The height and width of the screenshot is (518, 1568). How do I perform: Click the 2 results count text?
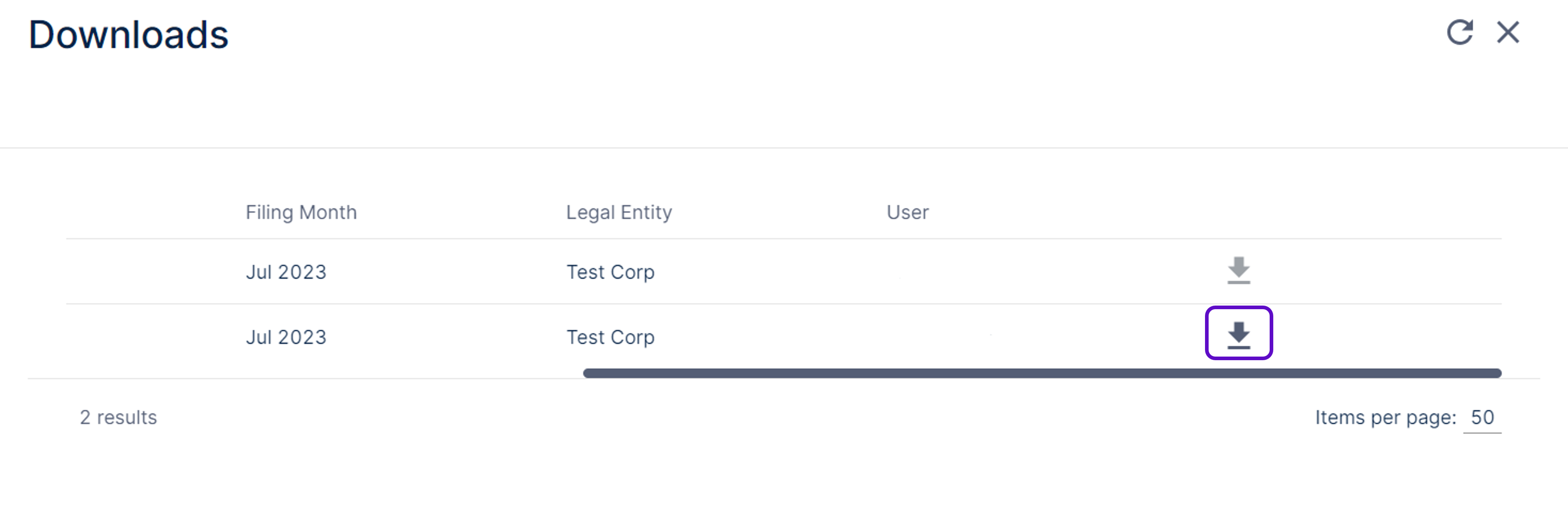118,418
